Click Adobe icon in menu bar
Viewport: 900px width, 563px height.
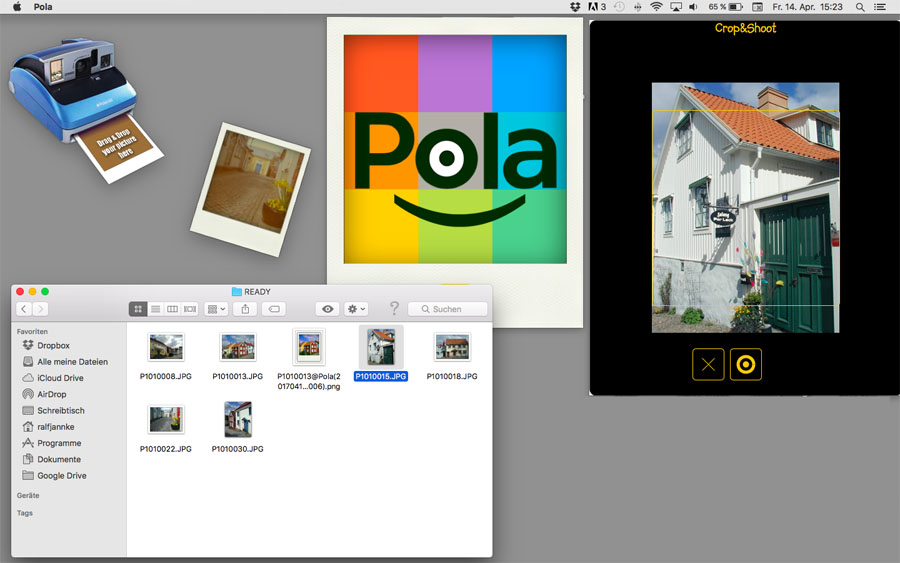[x=597, y=7]
